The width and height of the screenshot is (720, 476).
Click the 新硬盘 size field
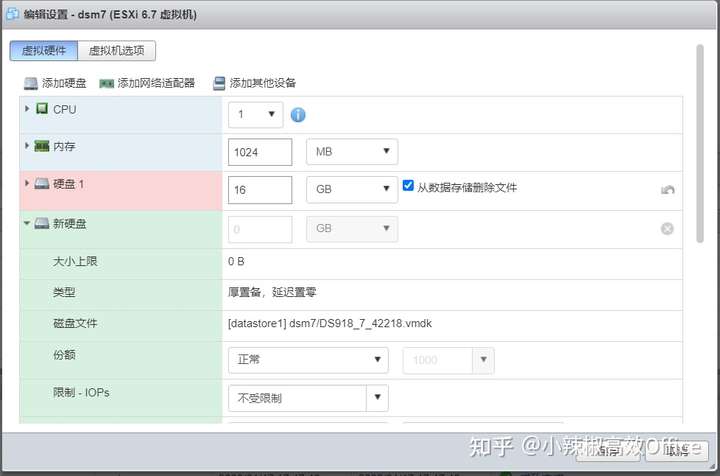click(260, 229)
